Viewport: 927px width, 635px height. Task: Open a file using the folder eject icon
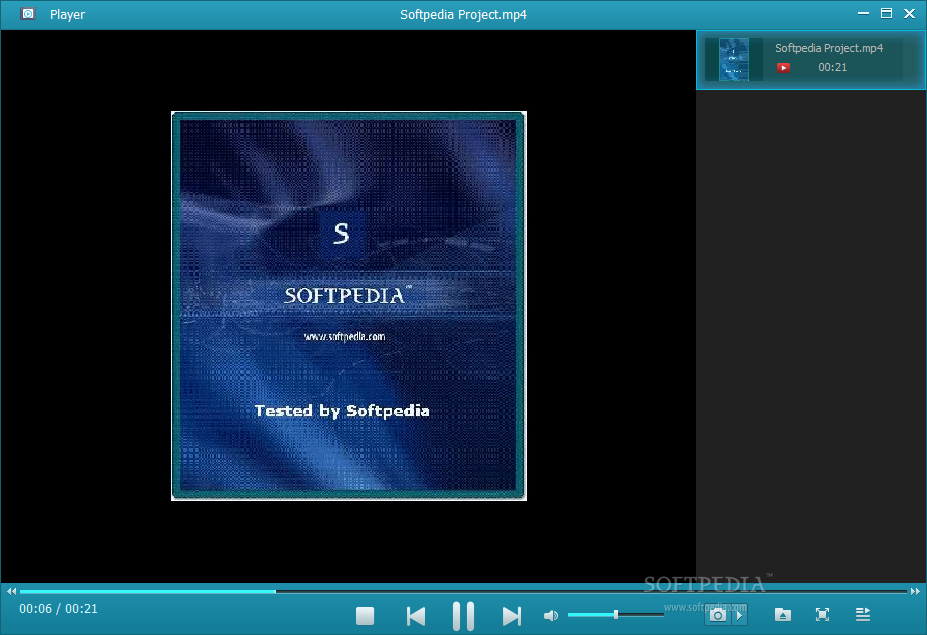(783, 615)
